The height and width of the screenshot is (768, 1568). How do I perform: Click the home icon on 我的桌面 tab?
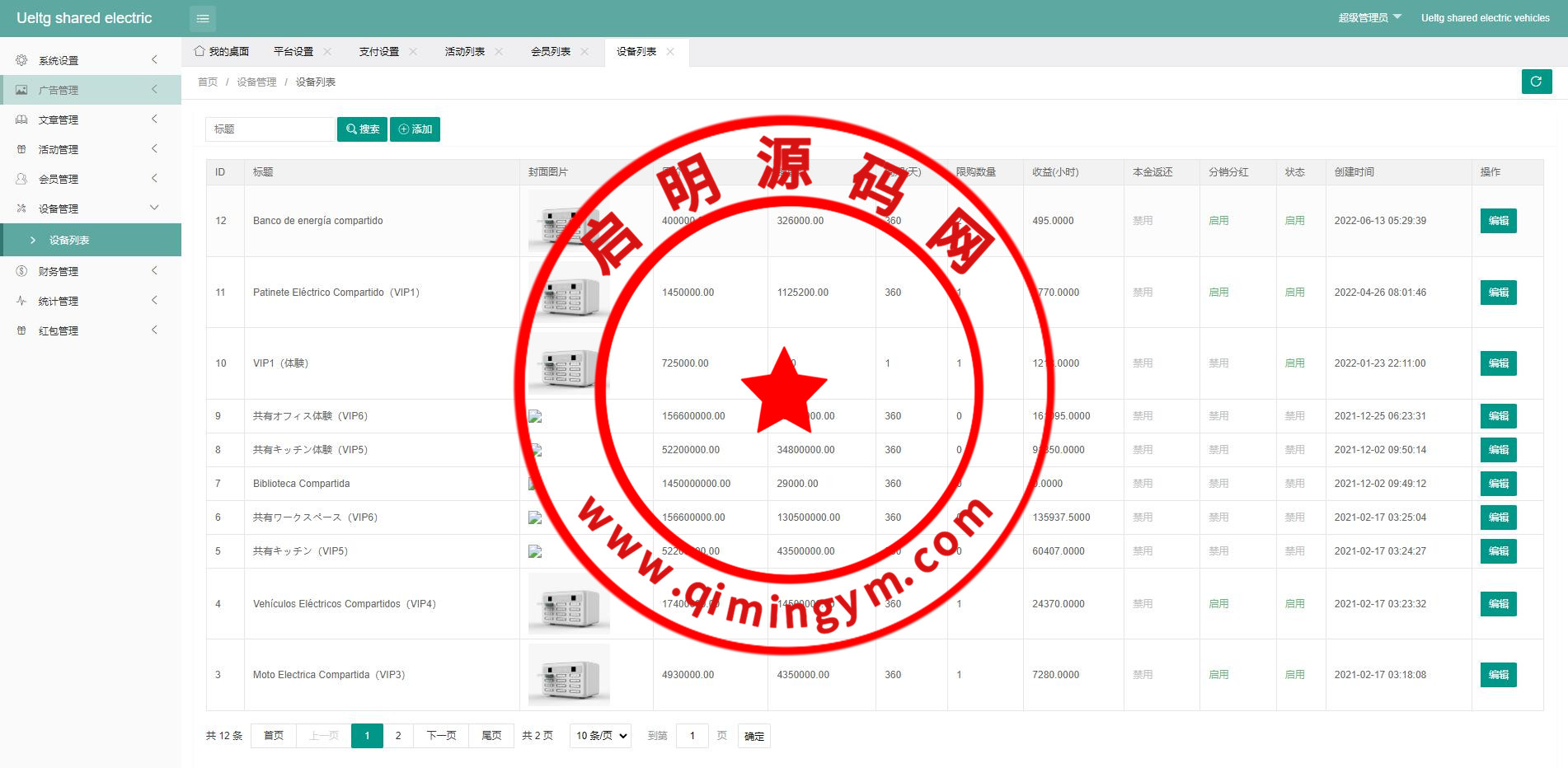click(x=200, y=51)
